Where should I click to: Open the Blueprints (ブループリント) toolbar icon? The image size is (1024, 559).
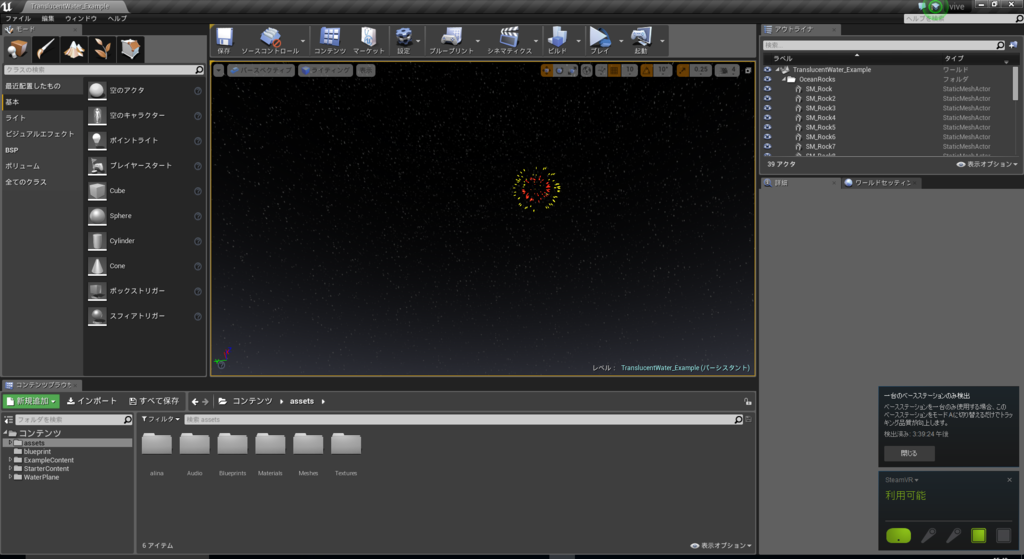[451, 40]
